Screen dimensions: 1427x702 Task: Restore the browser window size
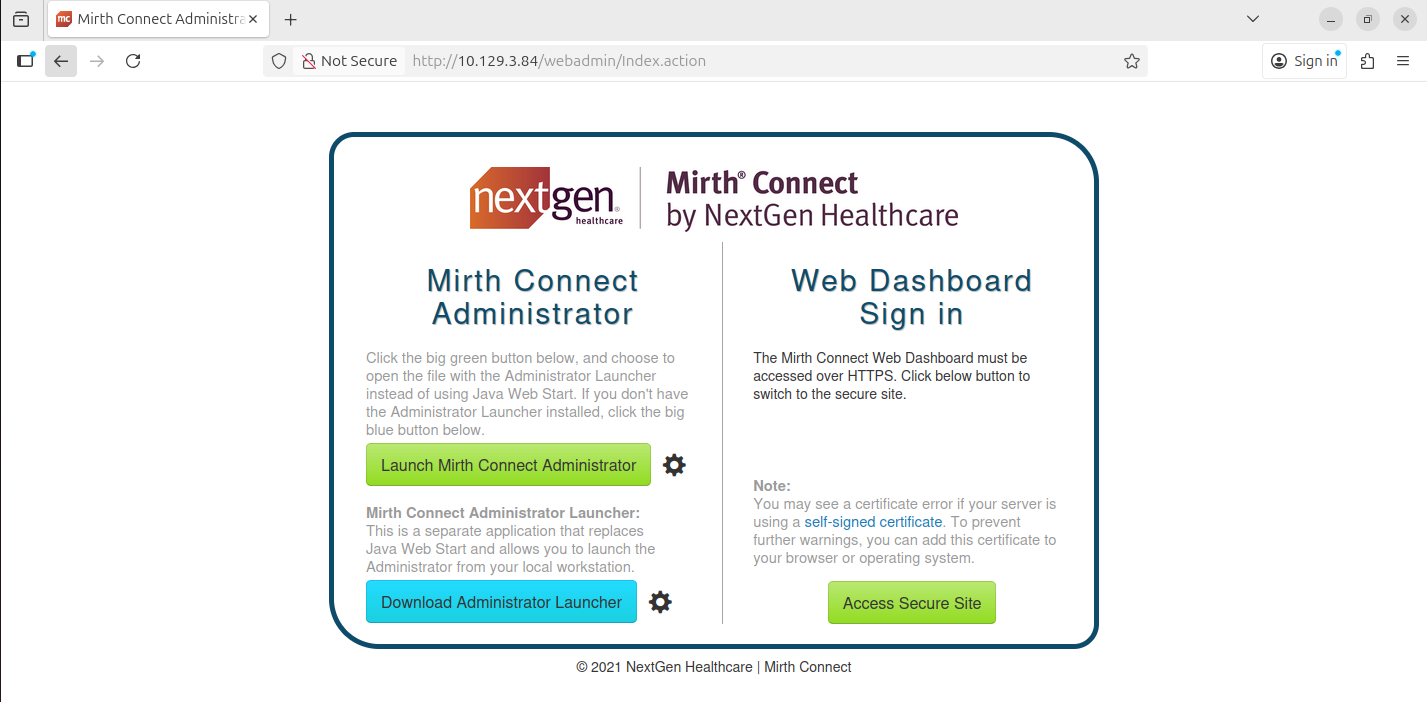click(x=1367, y=19)
